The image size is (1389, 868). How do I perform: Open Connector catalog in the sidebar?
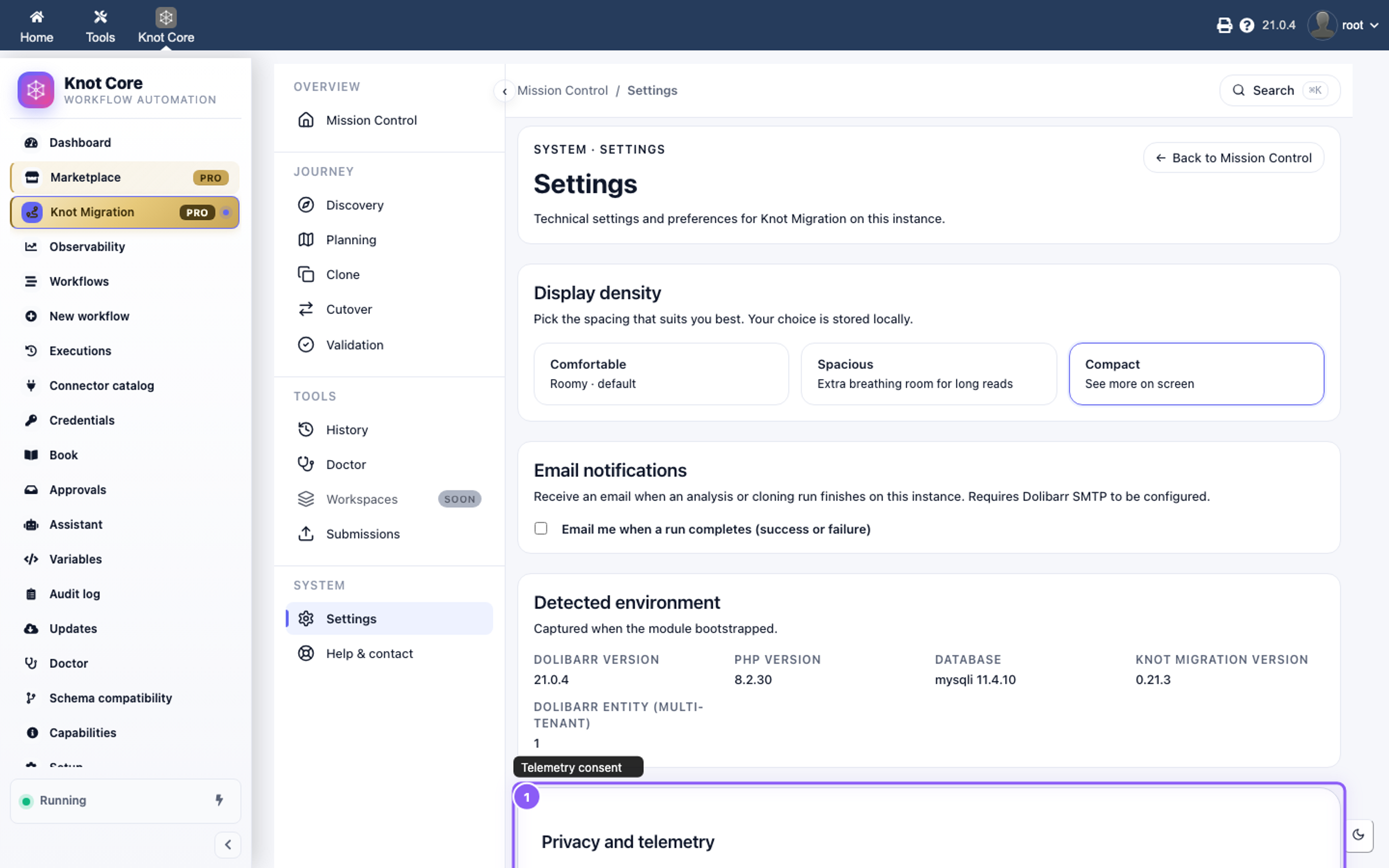click(124, 386)
